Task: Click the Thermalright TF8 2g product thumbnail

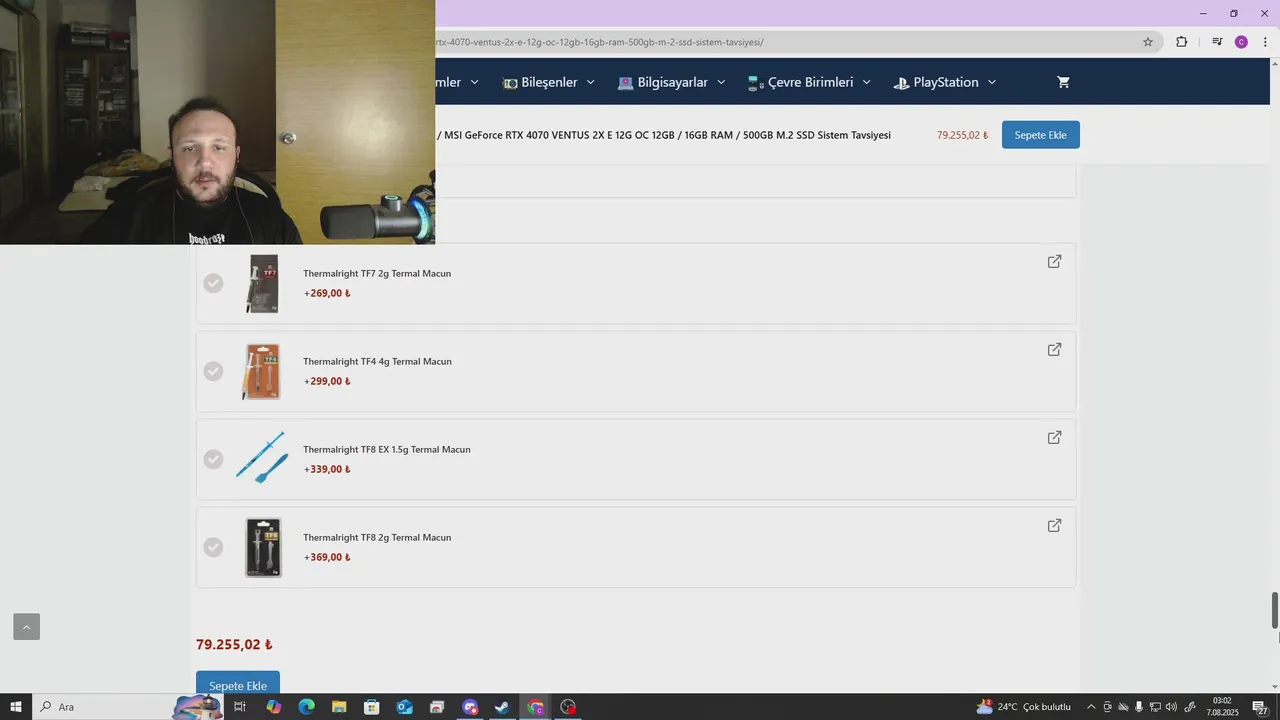Action: (263, 547)
